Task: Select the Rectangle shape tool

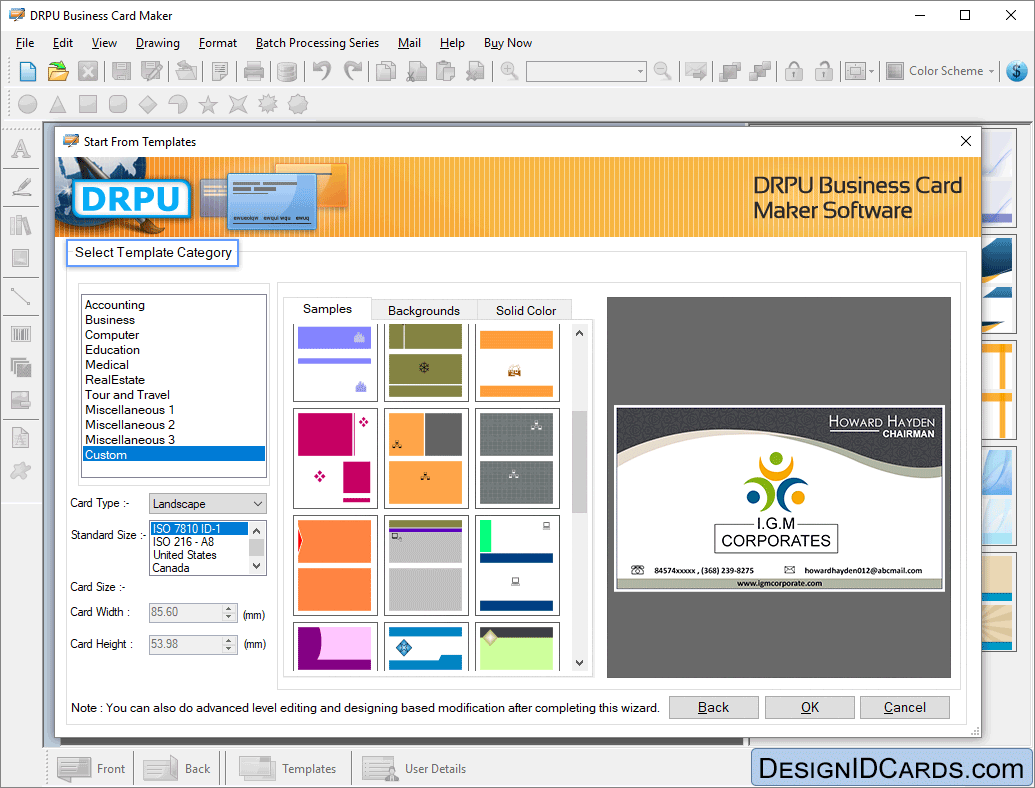Action: 88,104
